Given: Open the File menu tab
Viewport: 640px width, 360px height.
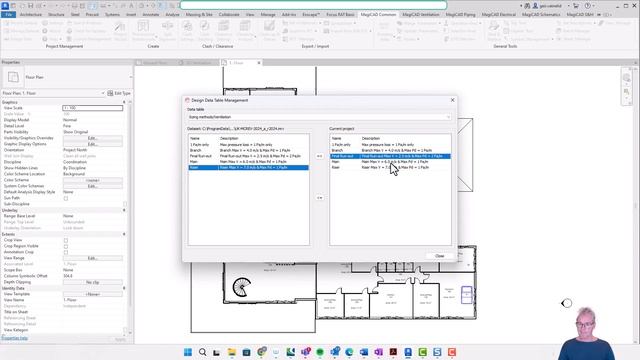Looking at the screenshot, I should pos(9,14).
